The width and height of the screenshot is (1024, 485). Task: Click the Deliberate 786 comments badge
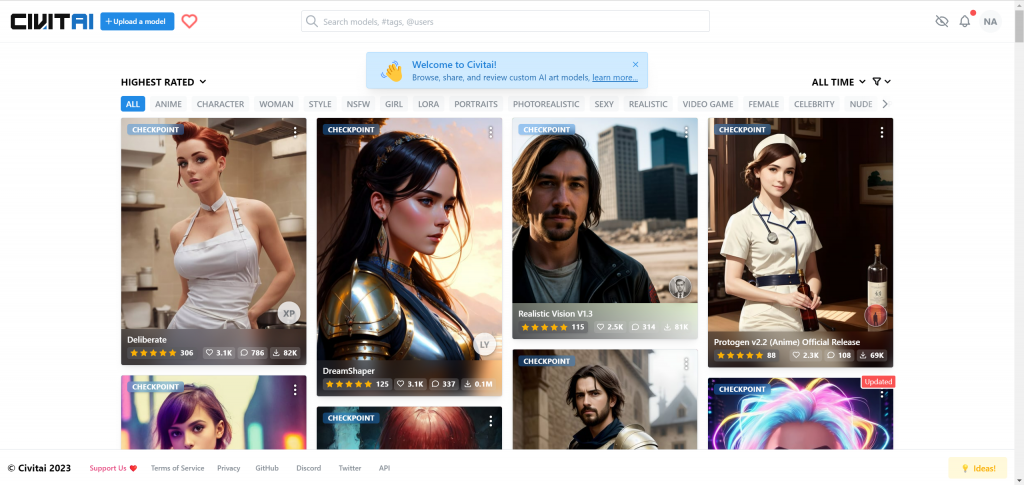pos(253,352)
